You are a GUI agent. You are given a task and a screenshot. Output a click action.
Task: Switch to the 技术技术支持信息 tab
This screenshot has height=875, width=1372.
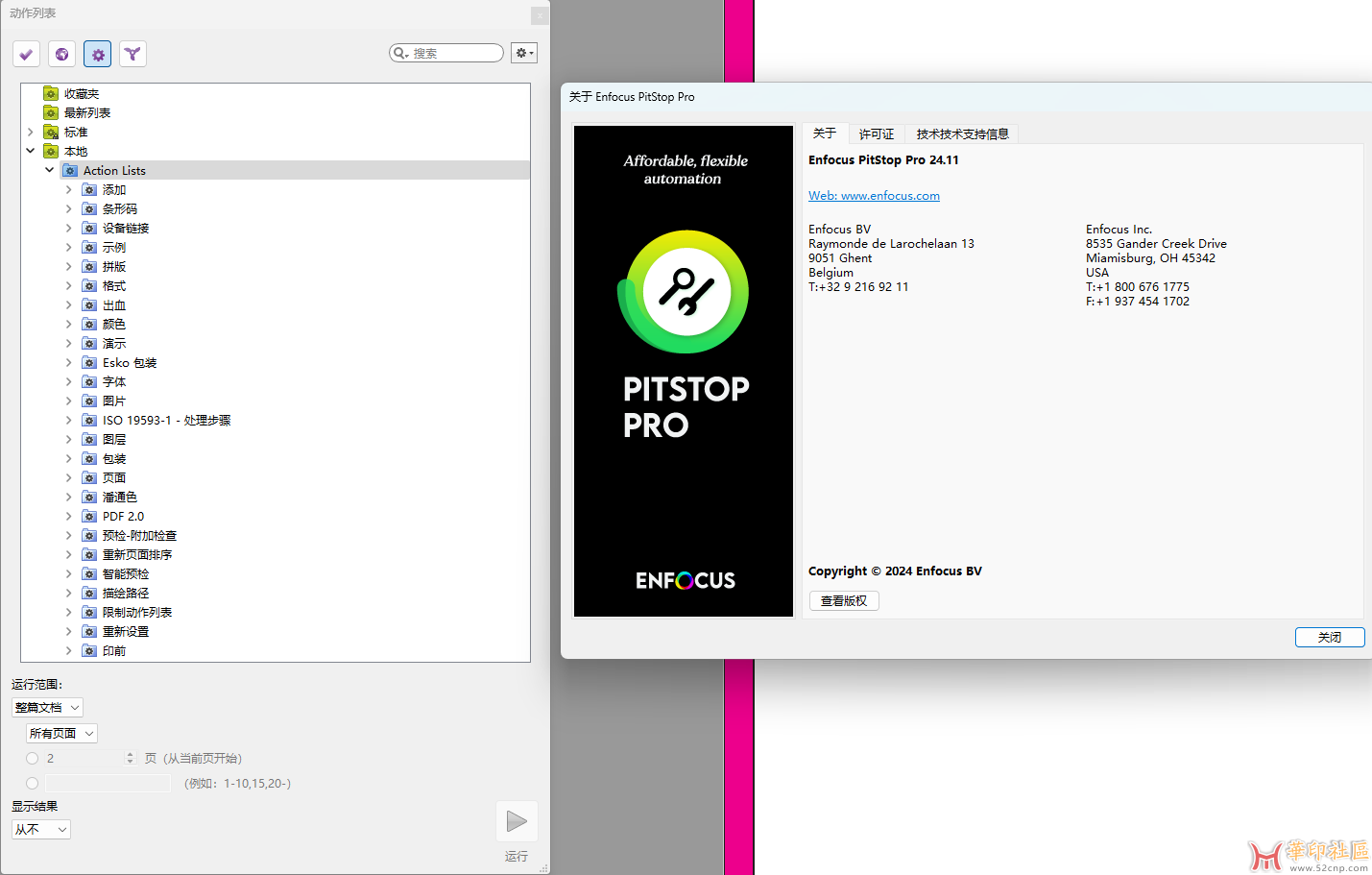coord(962,134)
